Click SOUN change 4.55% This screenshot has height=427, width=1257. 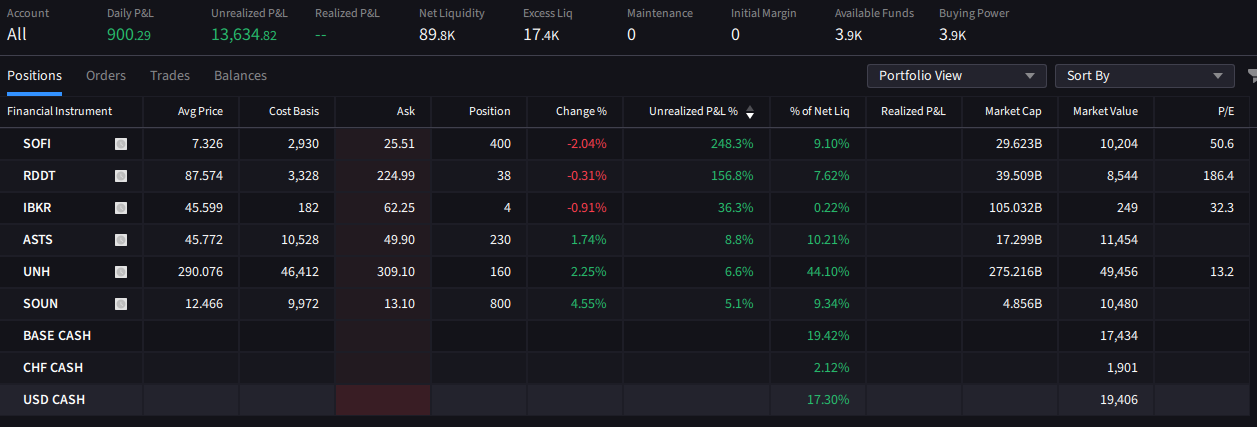589,304
